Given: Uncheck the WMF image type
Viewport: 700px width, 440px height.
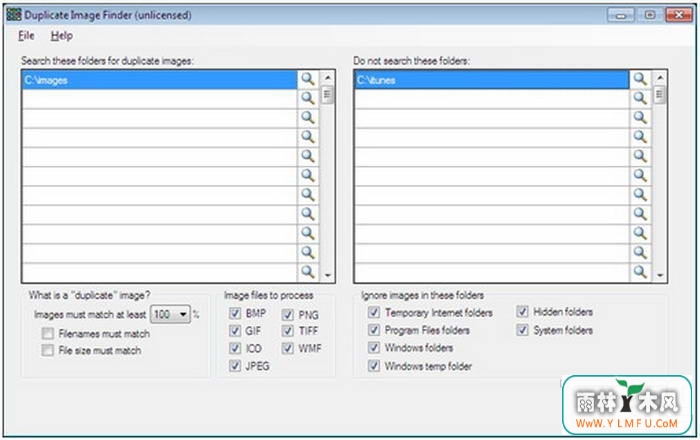Looking at the screenshot, I should point(288,348).
